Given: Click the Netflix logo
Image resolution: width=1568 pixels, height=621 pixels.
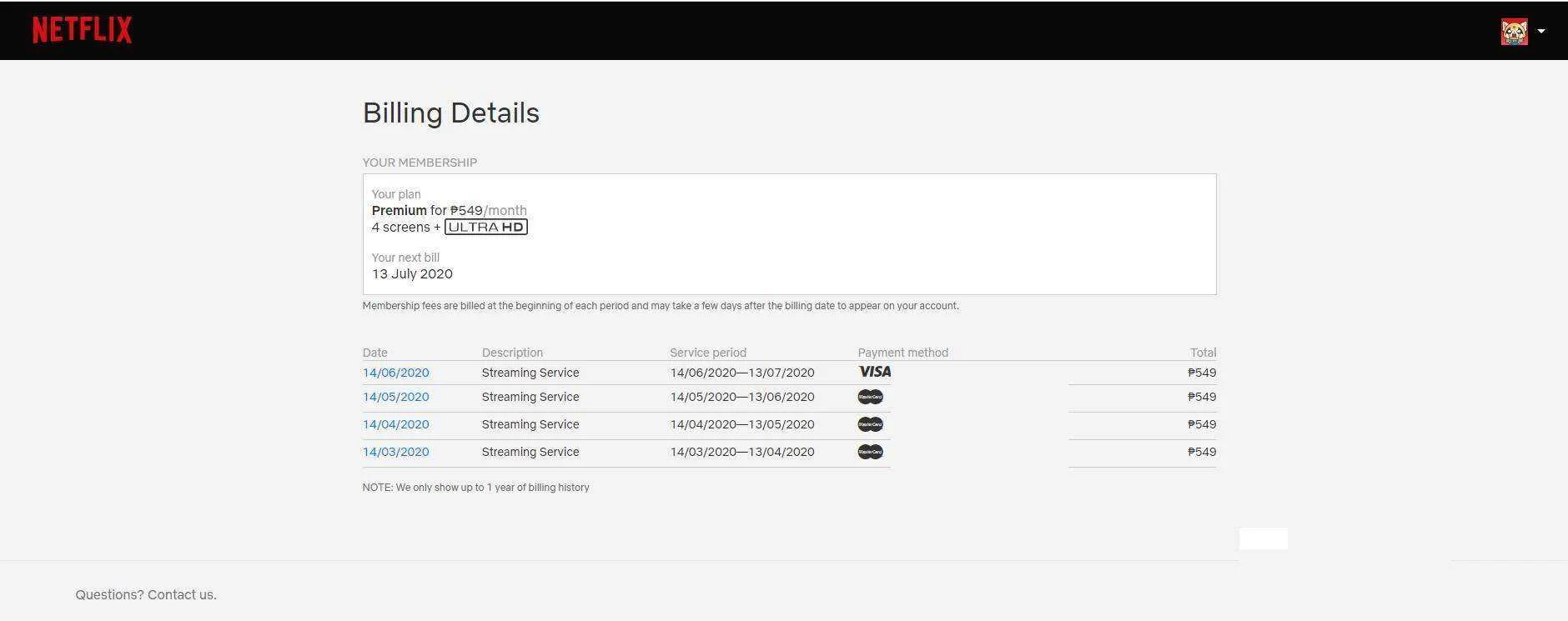Looking at the screenshot, I should [x=82, y=31].
